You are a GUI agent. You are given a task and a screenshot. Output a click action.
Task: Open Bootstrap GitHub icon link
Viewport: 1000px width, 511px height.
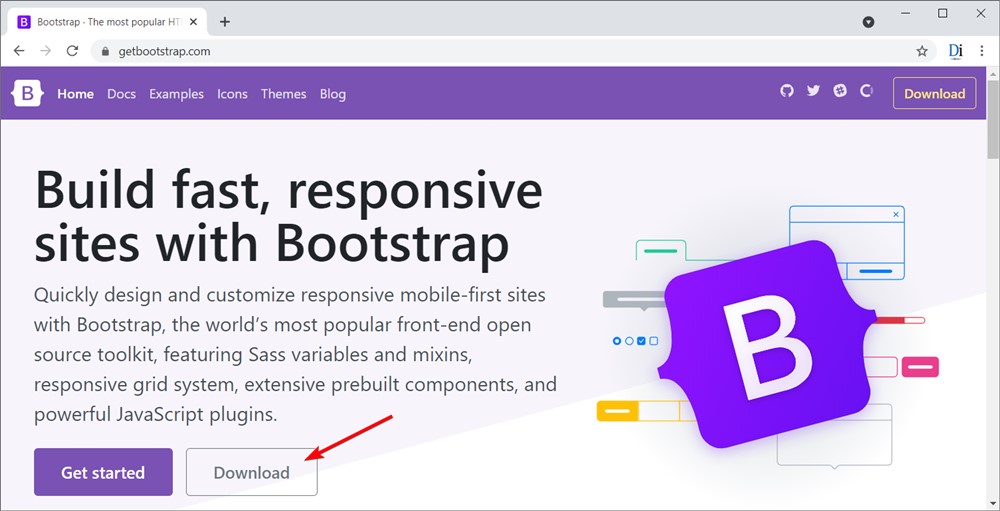787,91
